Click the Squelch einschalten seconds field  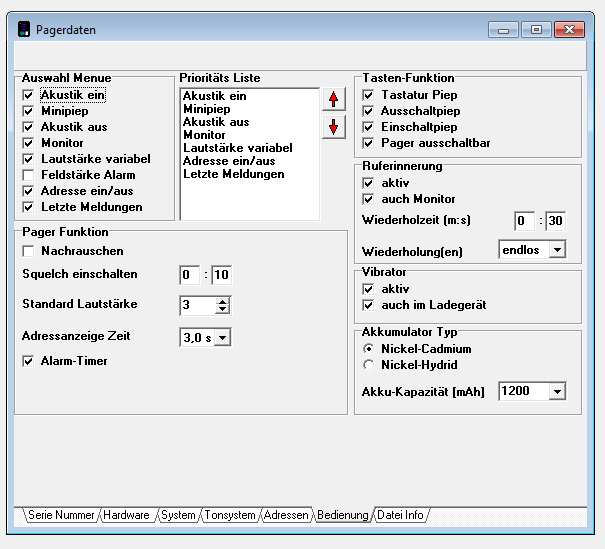pos(222,274)
